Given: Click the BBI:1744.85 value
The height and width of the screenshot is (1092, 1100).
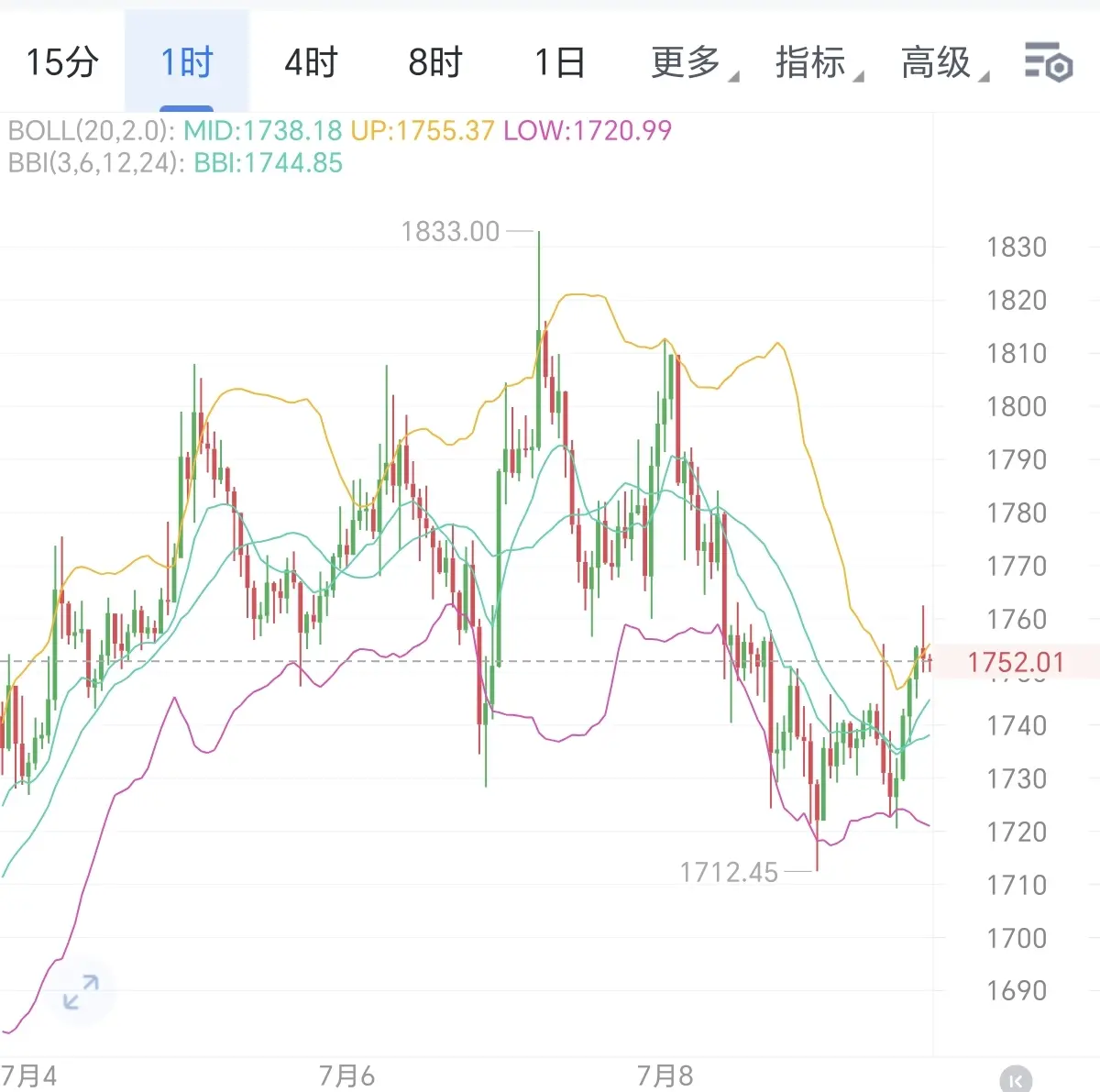Looking at the screenshot, I should coord(269,163).
